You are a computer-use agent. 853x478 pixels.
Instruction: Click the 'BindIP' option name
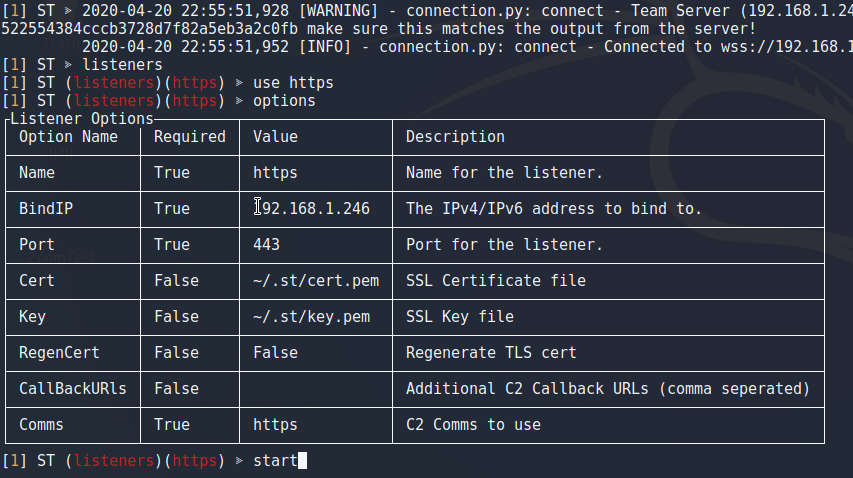pos(46,208)
